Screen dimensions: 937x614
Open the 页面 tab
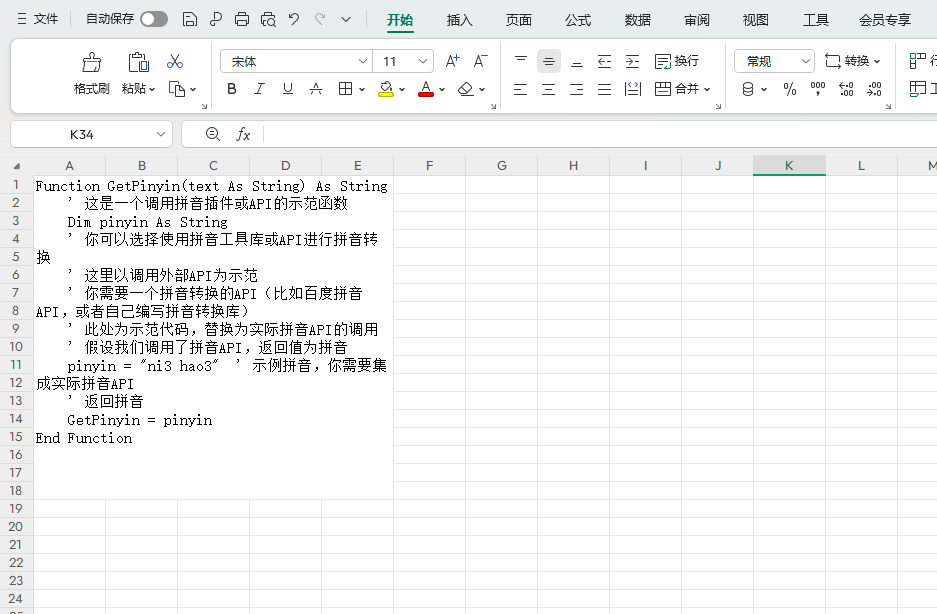click(518, 20)
